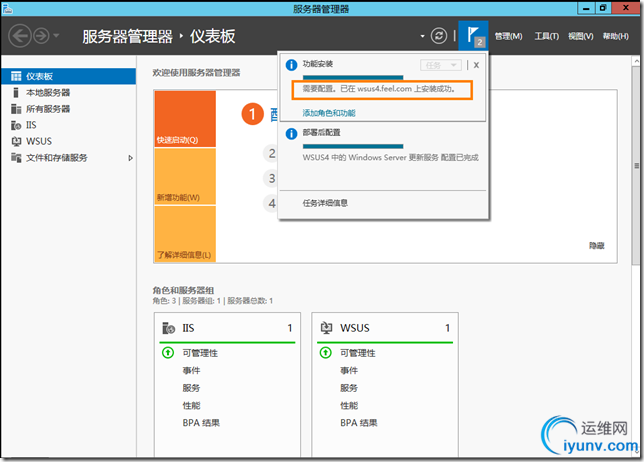Click the WSUS sidebar icon
The width and height of the screenshot is (644, 462).
[16, 141]
